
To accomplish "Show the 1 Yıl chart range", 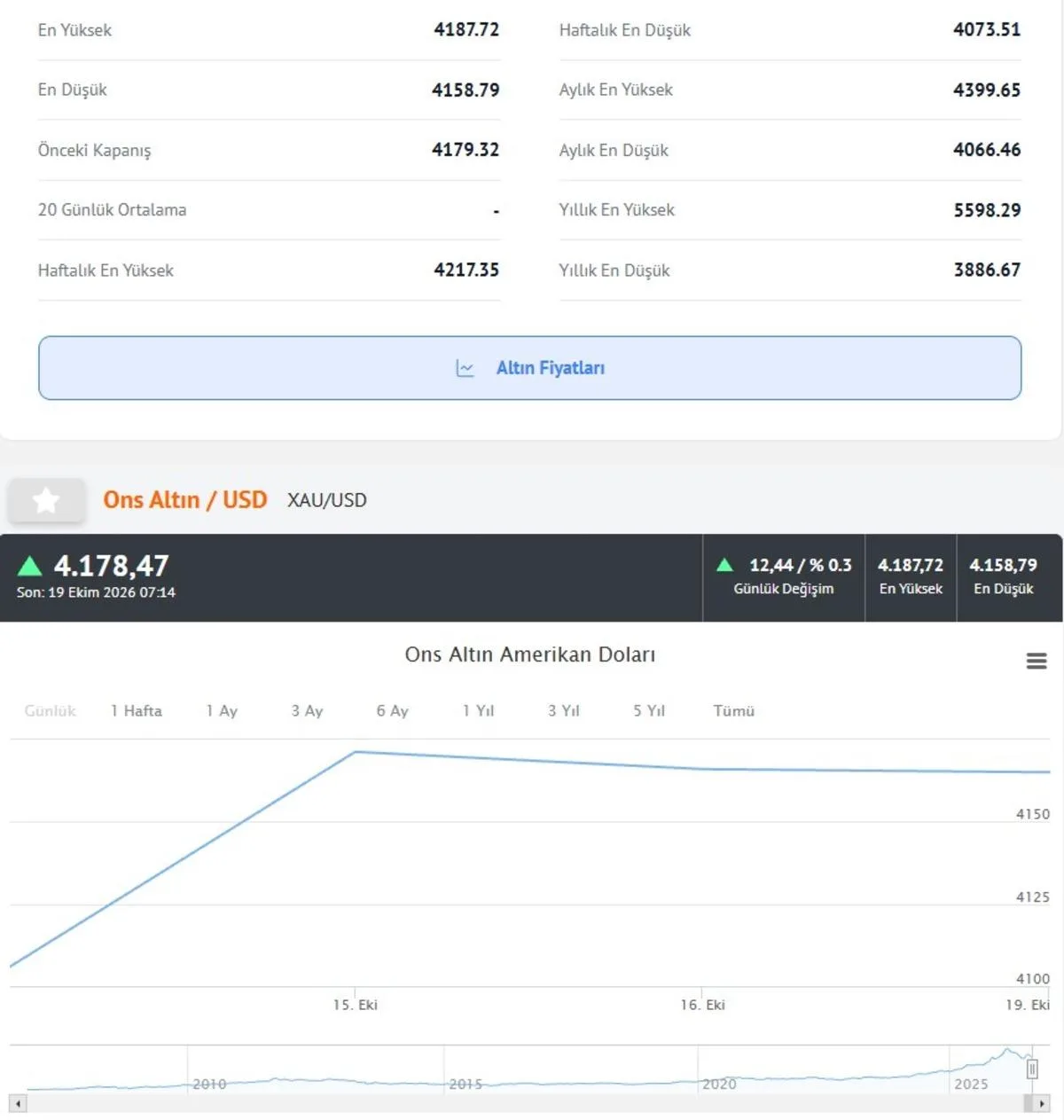I will click(478, 711).
